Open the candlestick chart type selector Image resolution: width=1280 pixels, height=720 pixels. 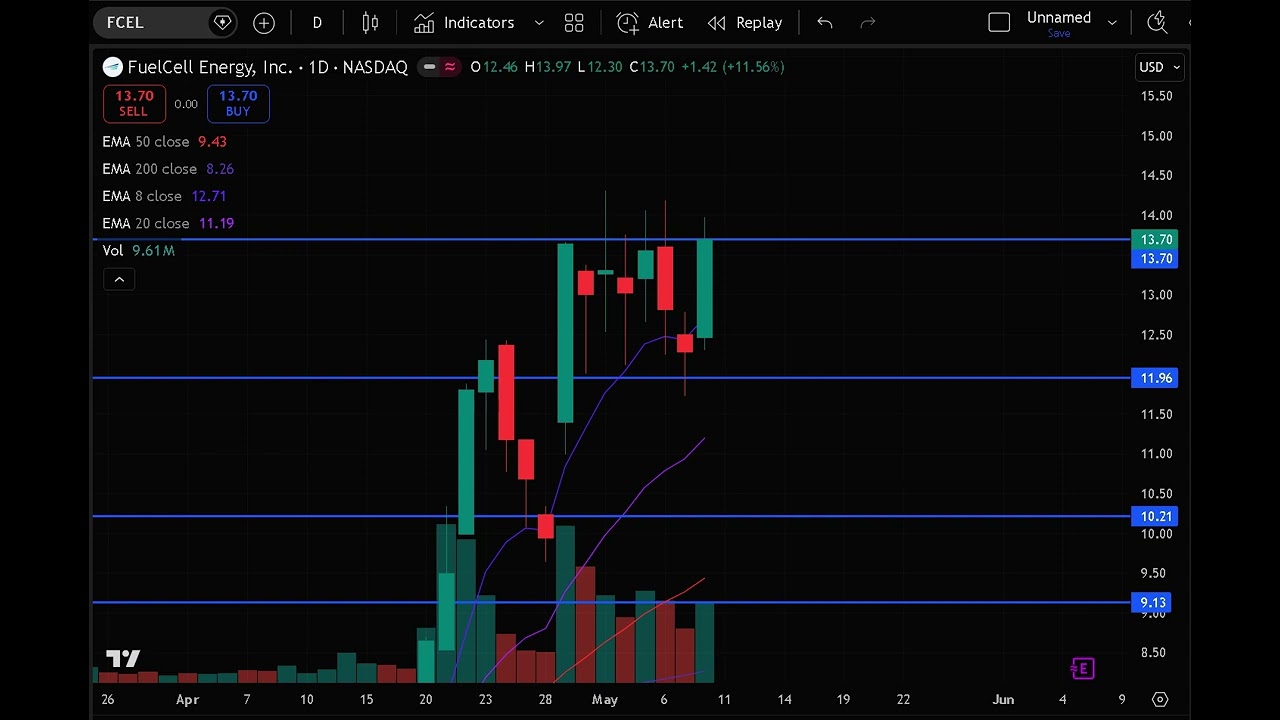370,22
